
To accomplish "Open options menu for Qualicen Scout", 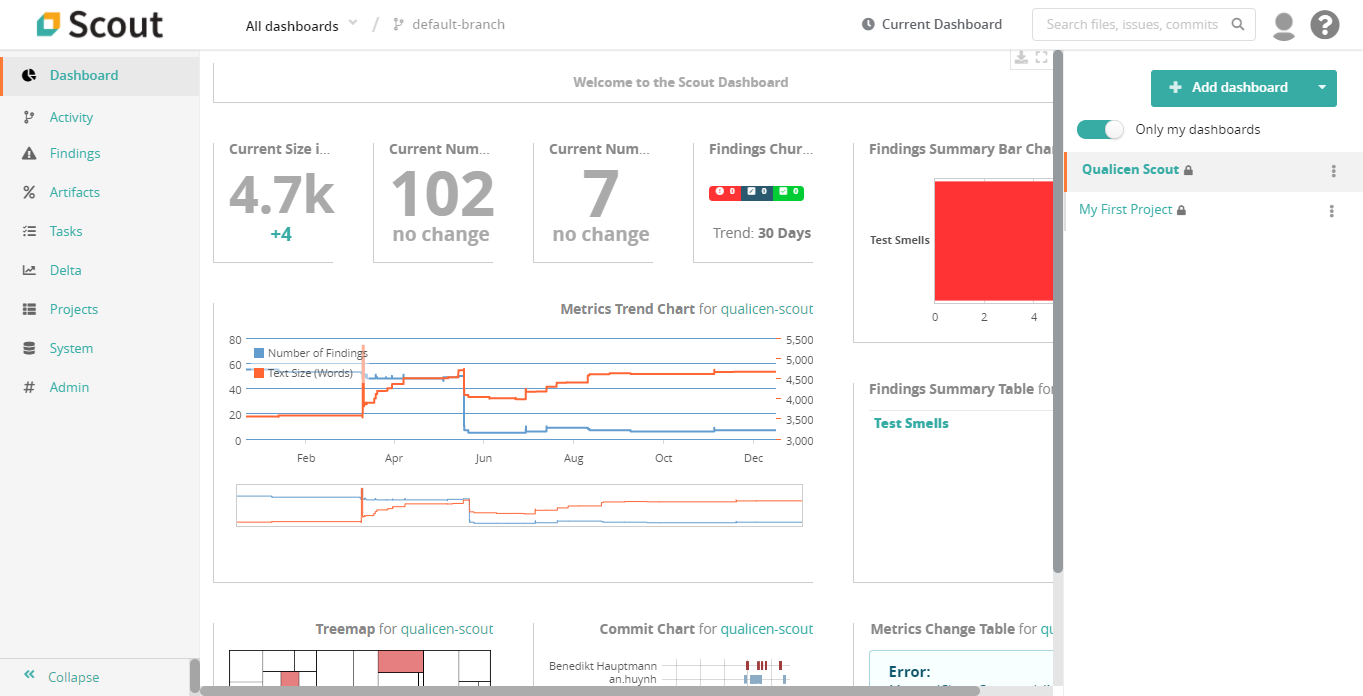I will click(1333, 171).
